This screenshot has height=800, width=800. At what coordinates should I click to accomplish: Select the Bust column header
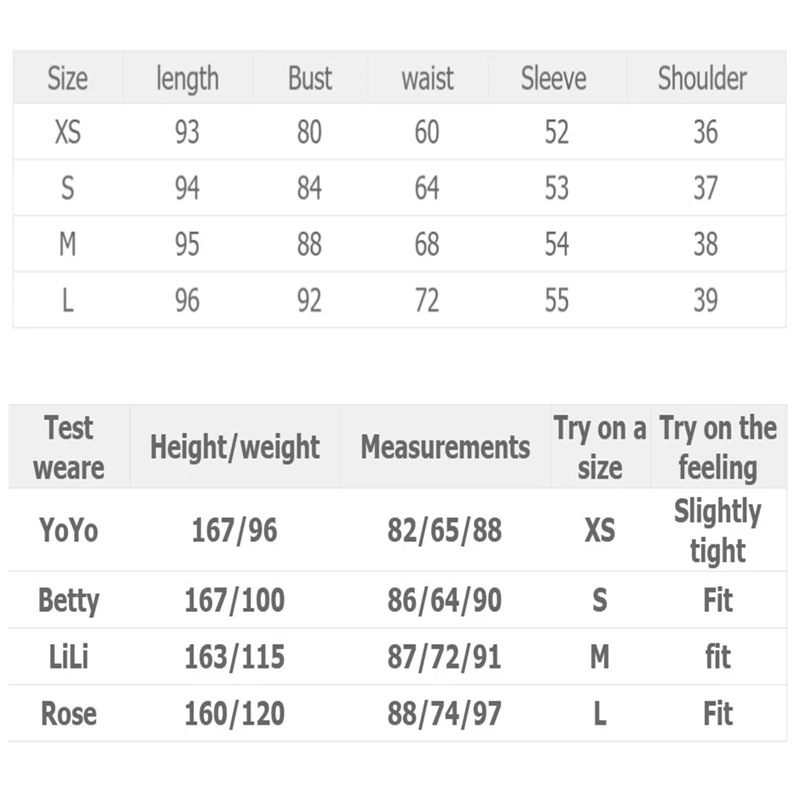310,78
